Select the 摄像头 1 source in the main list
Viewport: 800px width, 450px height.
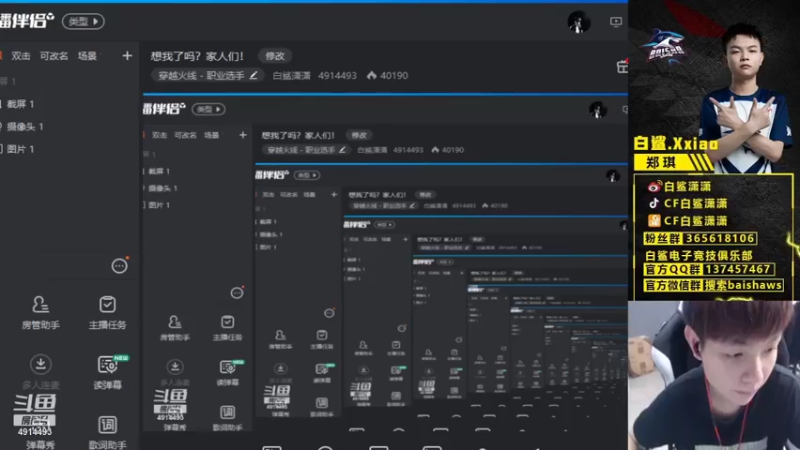pyautogui.click(x=25, y=127)
